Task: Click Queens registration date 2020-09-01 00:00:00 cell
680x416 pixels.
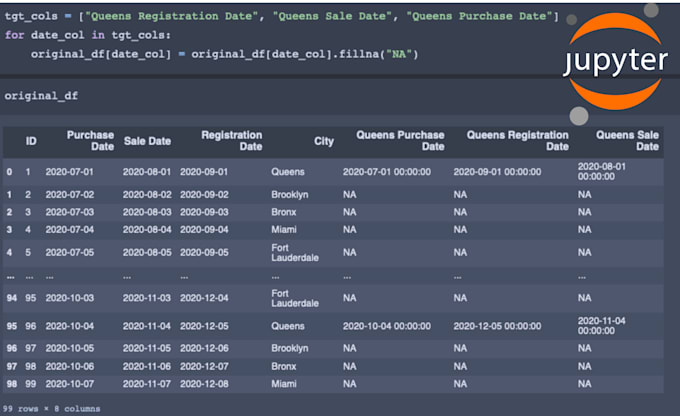Action: point(497,172)
